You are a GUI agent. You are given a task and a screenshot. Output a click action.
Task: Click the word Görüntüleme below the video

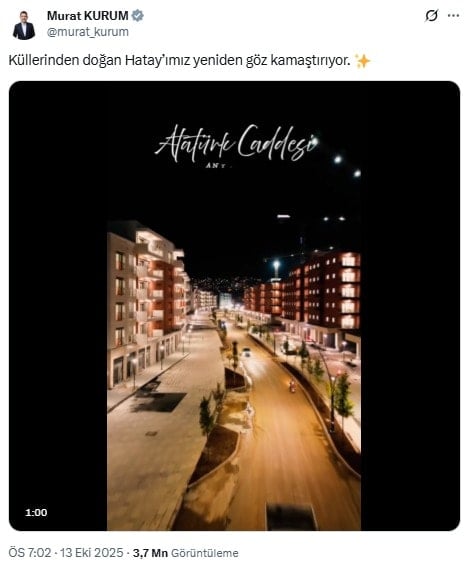[x=205, y=553]
